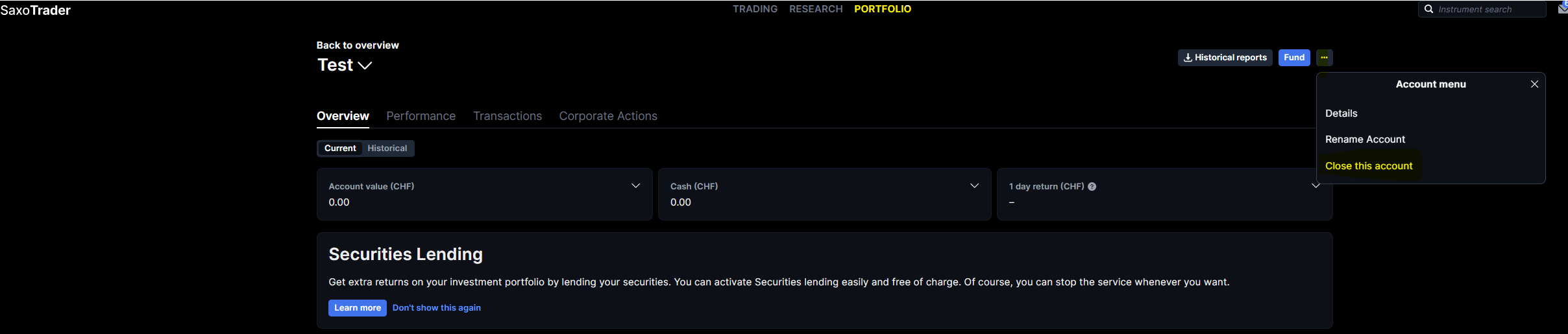
Task: Switch to Historical view toggle
Action: tap(387, 149)
